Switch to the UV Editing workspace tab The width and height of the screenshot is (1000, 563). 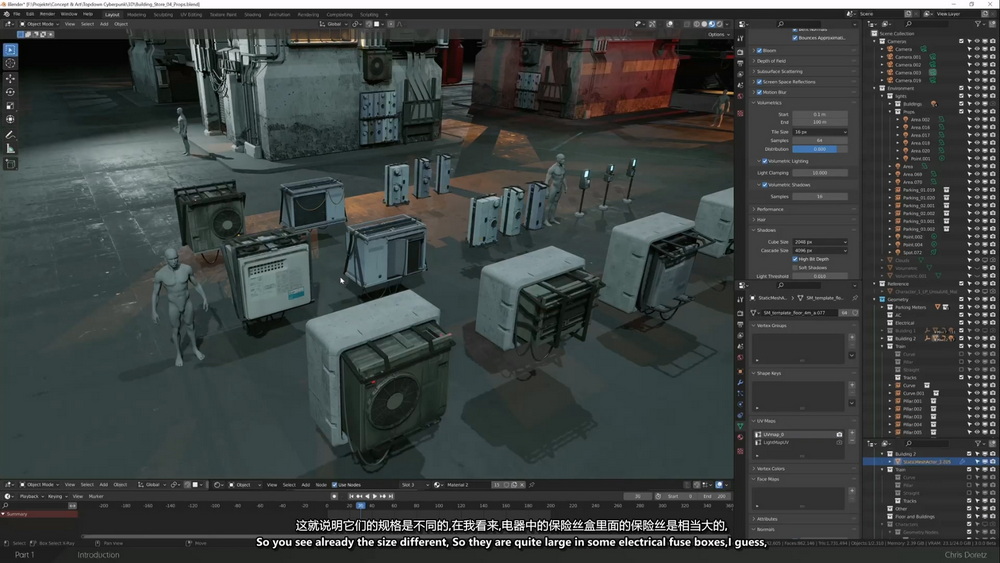(191, 15)
